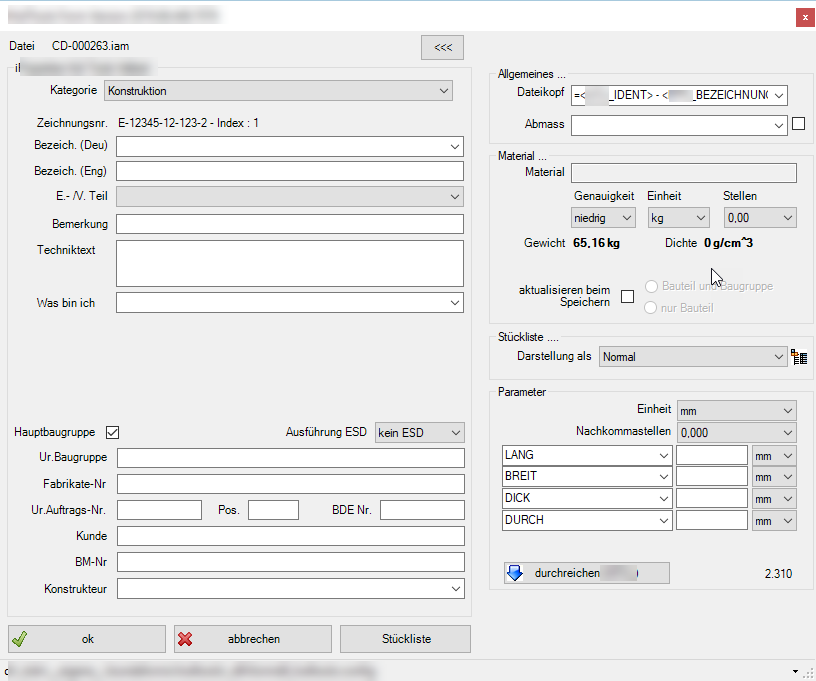
Task: Open the Kategorie dropdown
Action: (x=279, y=91)
